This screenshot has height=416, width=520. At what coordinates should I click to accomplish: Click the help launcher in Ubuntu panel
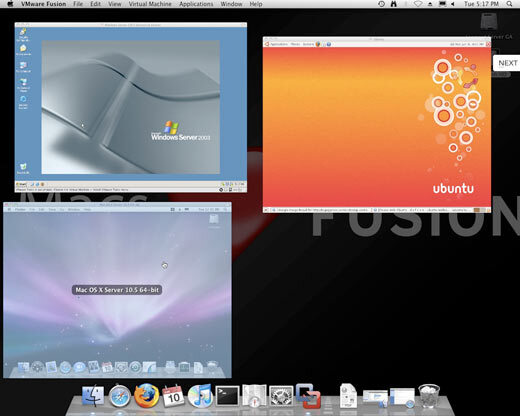[x=329, y=44]
